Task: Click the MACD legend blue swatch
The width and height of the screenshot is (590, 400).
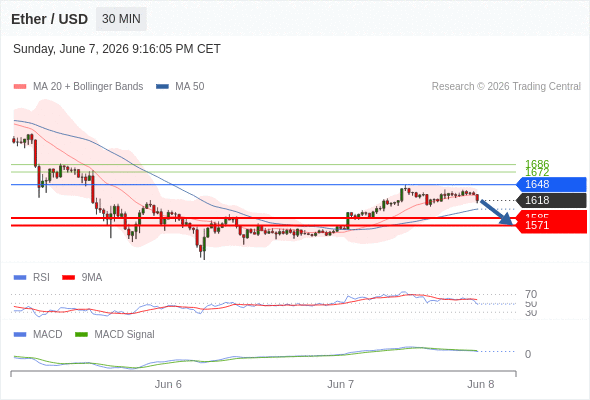Action: pyautogui.click(x=20, y=335)
